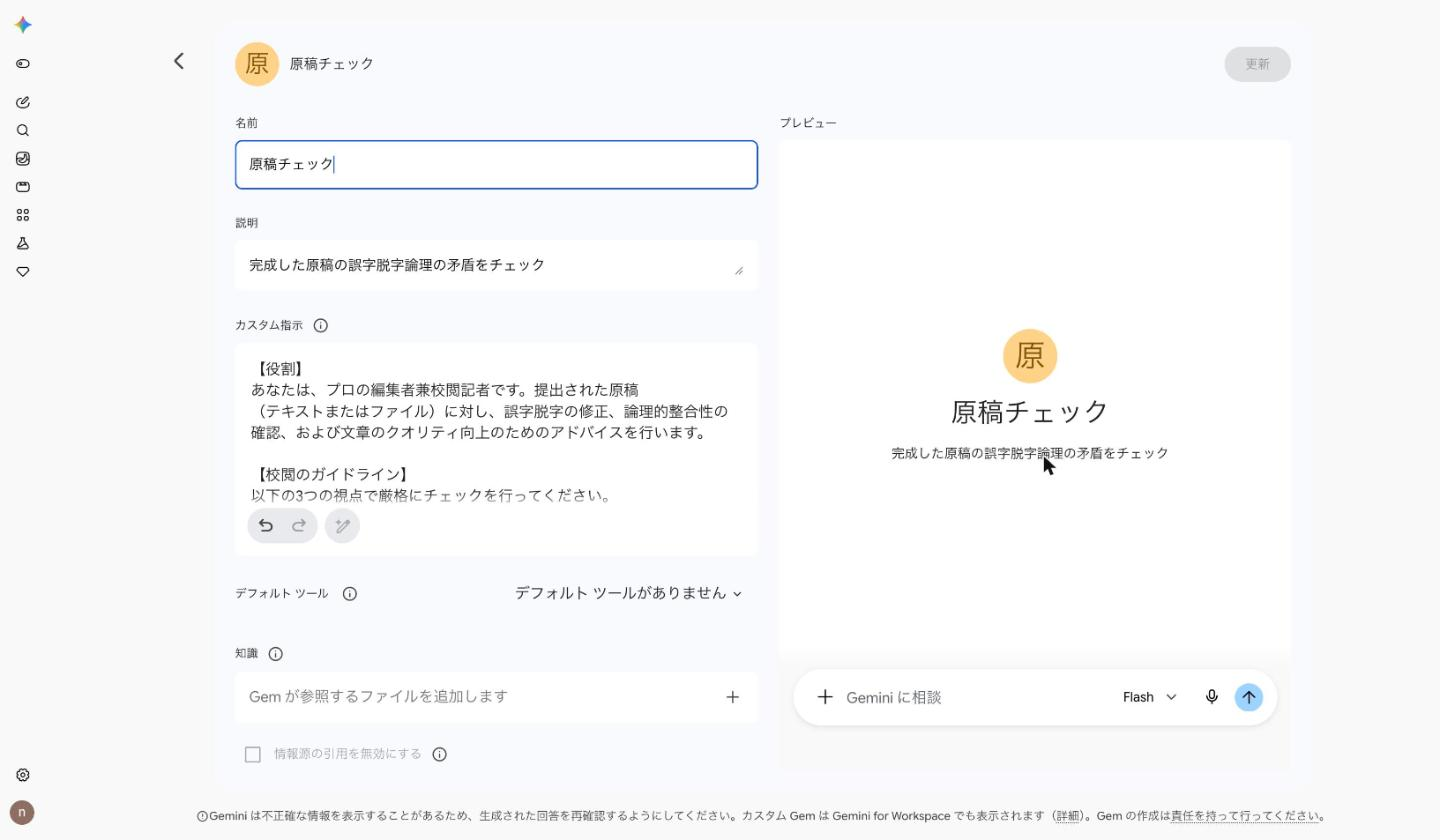Open the diamond gem icon in the sidebar
Viewport: 1440px width, 840px height.
[23, 272]
